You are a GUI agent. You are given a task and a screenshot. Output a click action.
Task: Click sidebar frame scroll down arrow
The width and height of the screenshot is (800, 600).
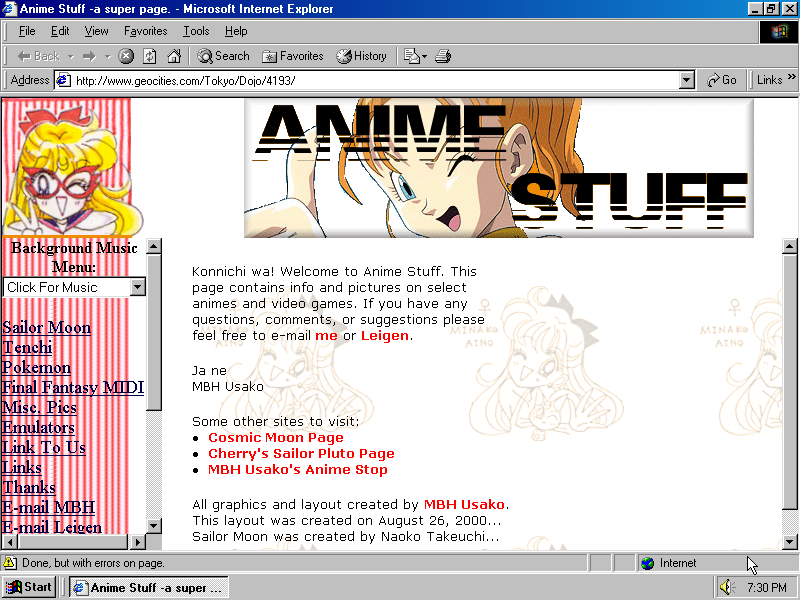(x=154, y=526)
